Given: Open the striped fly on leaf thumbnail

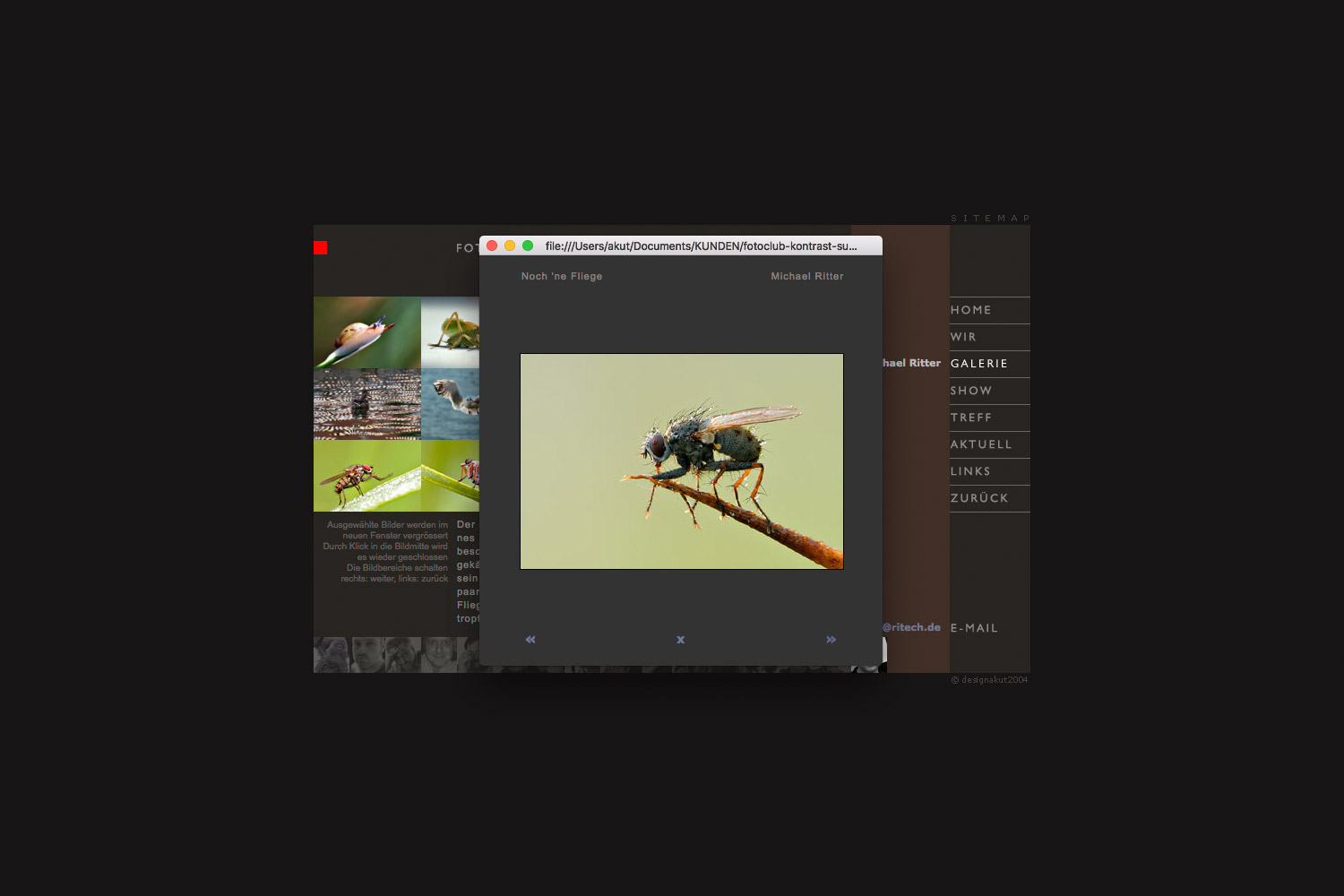Looking at the screenshot, I should click(367, 476).
